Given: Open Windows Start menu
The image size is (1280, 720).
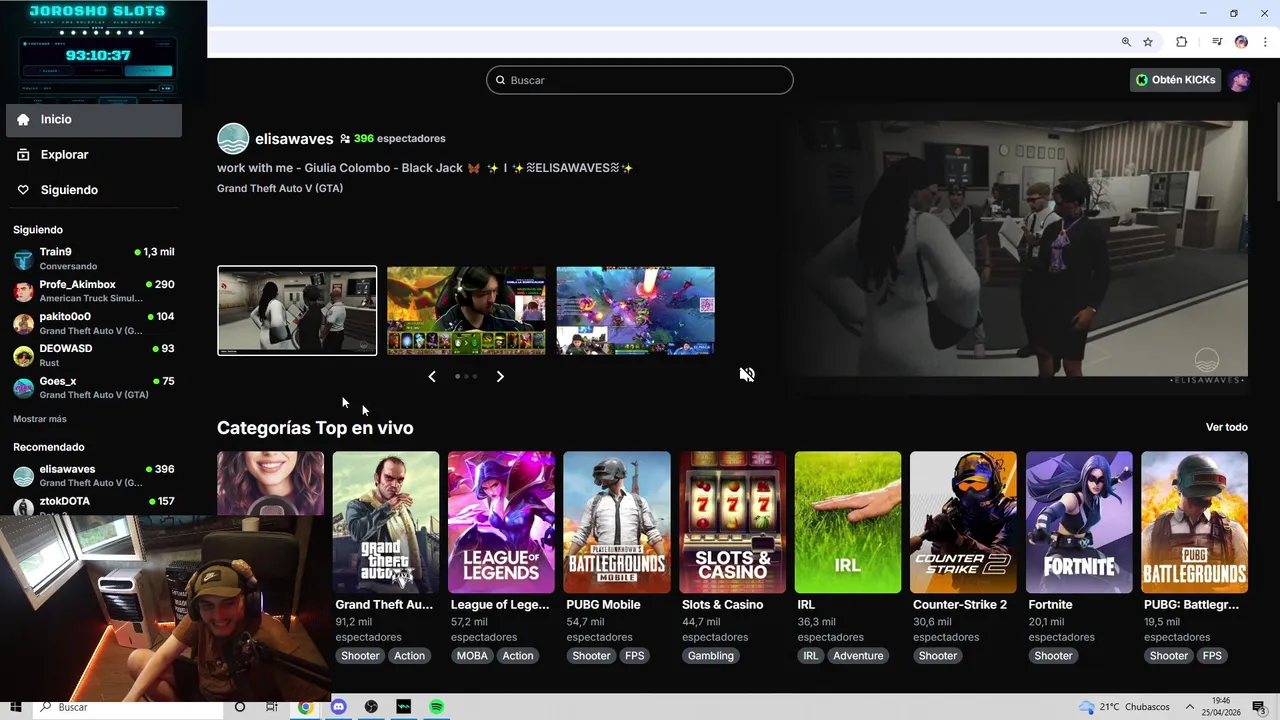Looking at the screenshot, I should coord(15,707).
